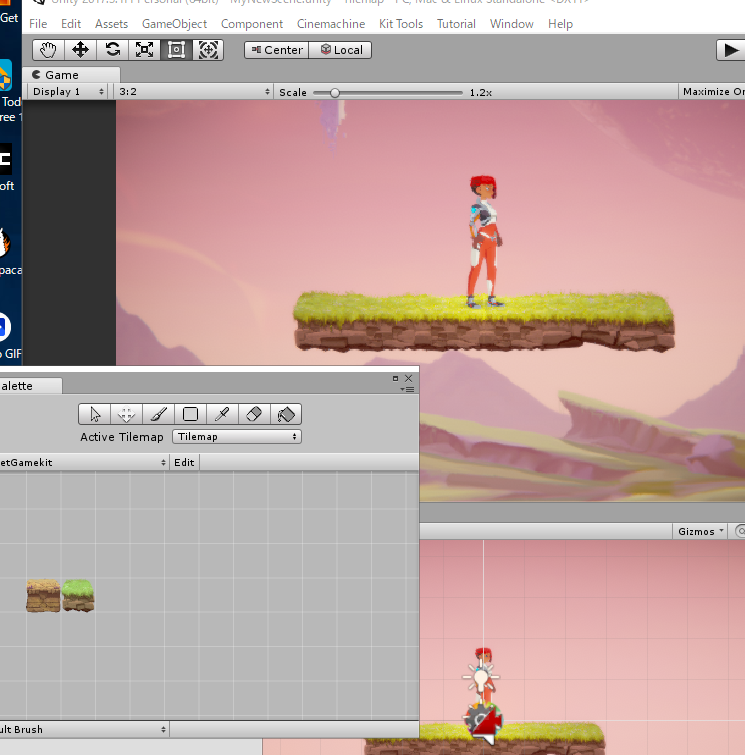This screenshot has height=755, width=745.
Task: Open the palette selection dropdown
Action: point(83,462)
